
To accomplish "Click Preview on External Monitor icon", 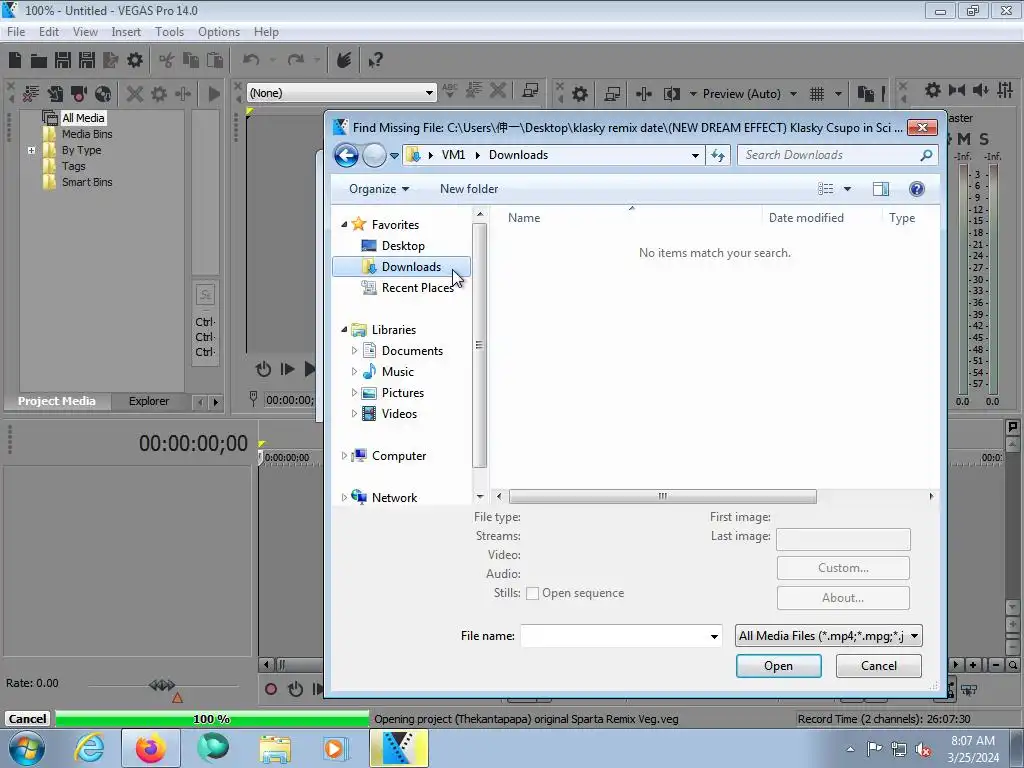I will coord(612,94).
